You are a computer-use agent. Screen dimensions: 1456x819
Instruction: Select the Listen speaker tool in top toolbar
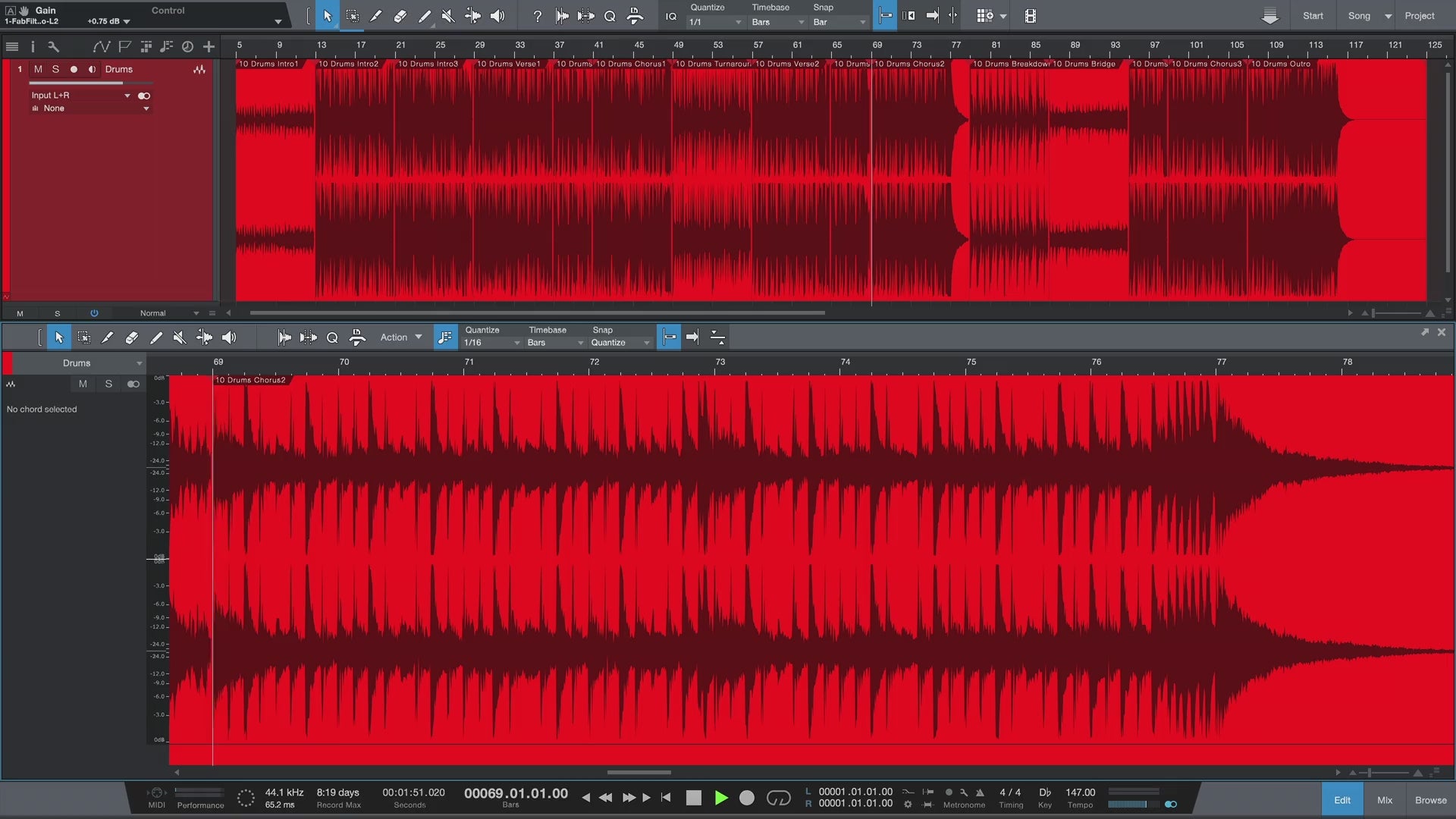497,16
